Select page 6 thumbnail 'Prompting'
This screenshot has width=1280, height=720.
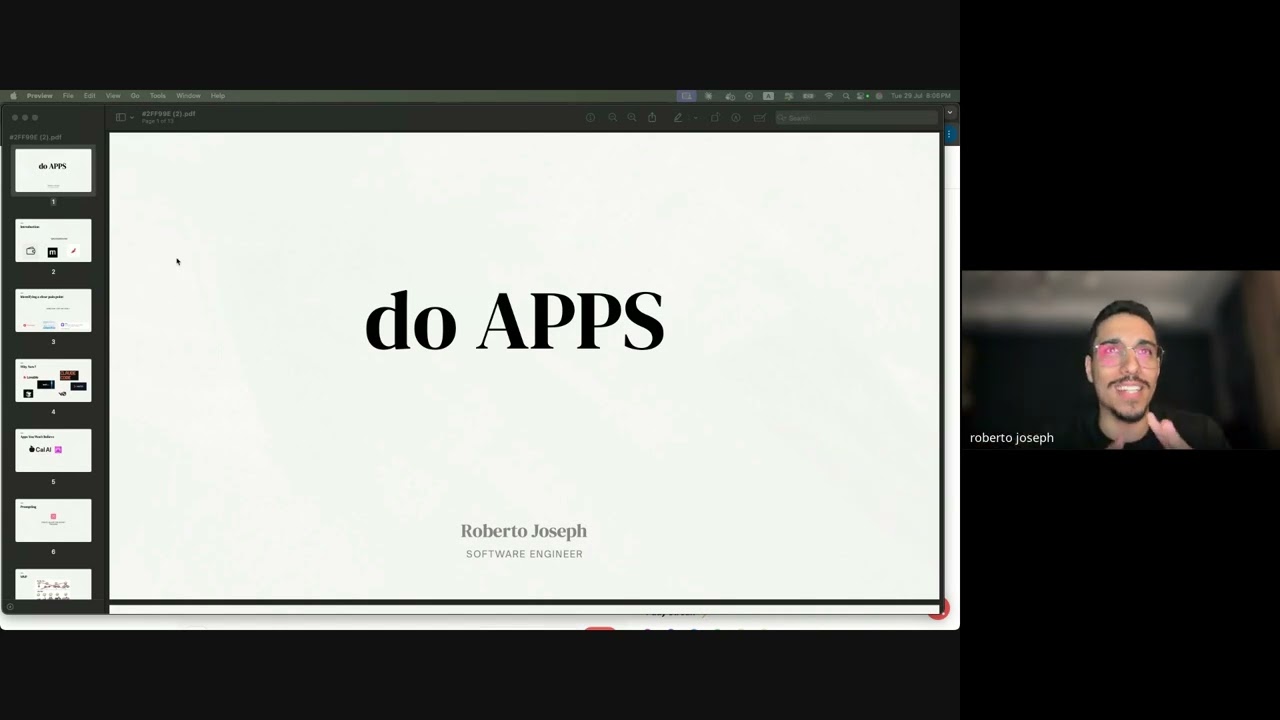point(53,520)
